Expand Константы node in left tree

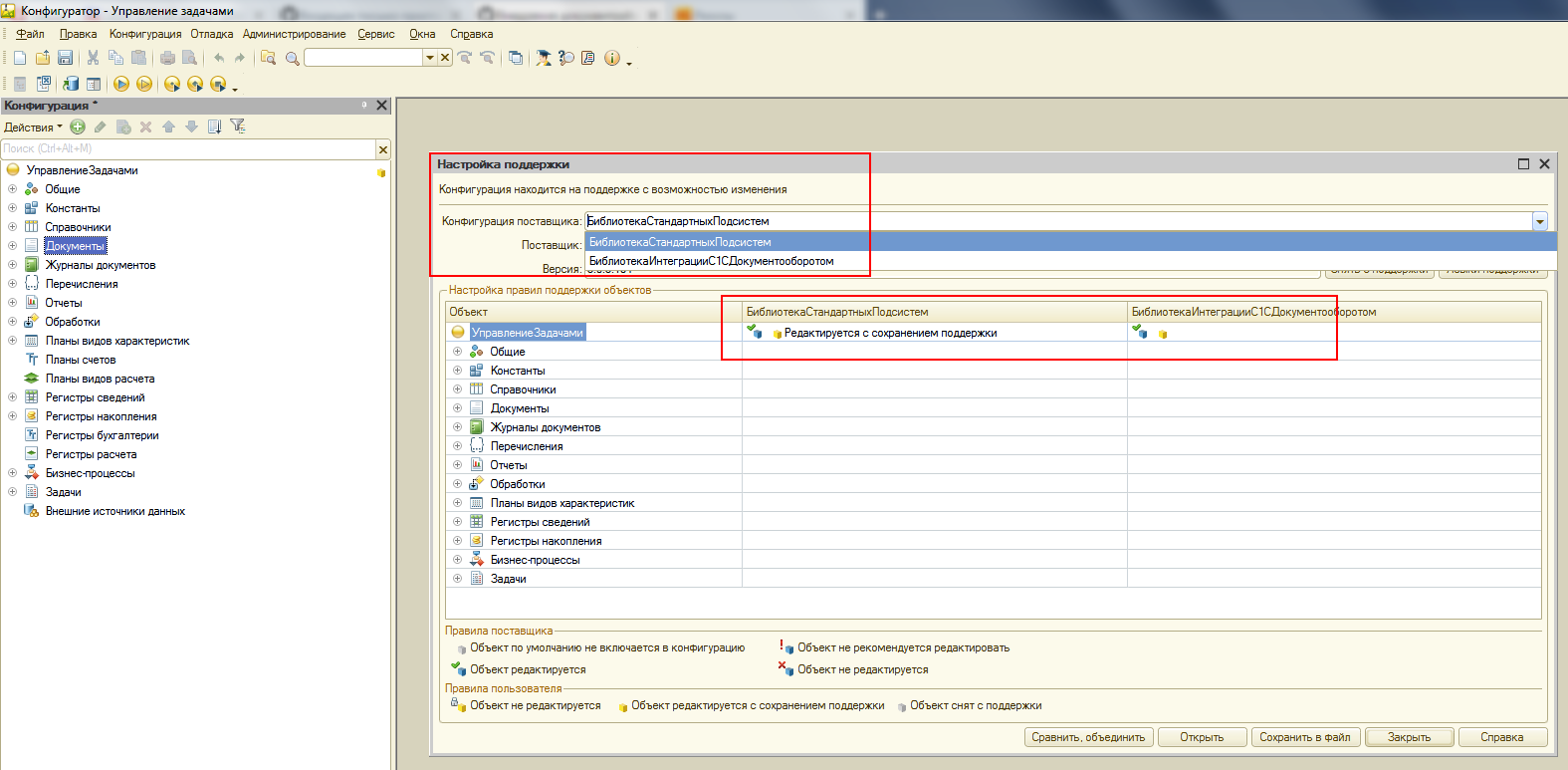tap(12, 208)
